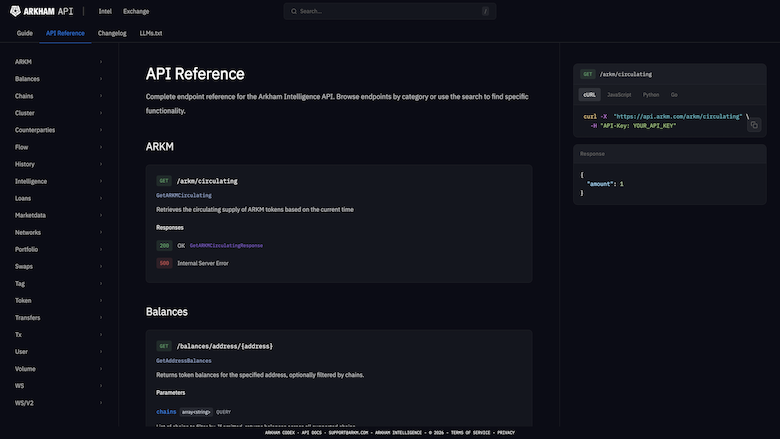Open the Changelog tab
780x439 pixels.
[112, 33]
